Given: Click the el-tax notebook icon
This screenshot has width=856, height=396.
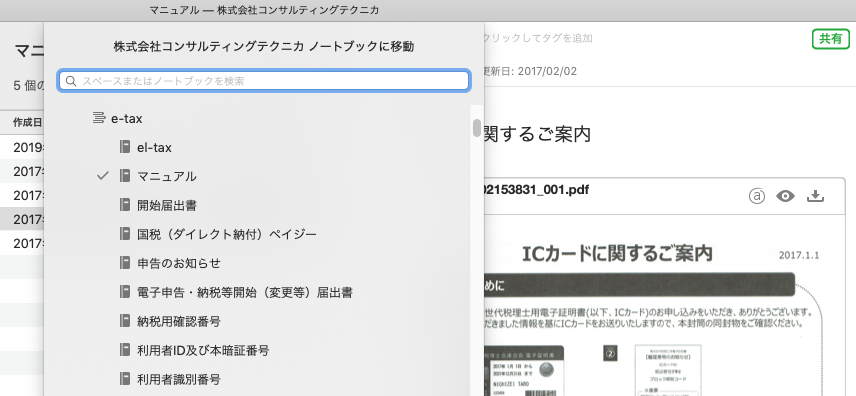Looking at the screenshot, I should point(125,147).
